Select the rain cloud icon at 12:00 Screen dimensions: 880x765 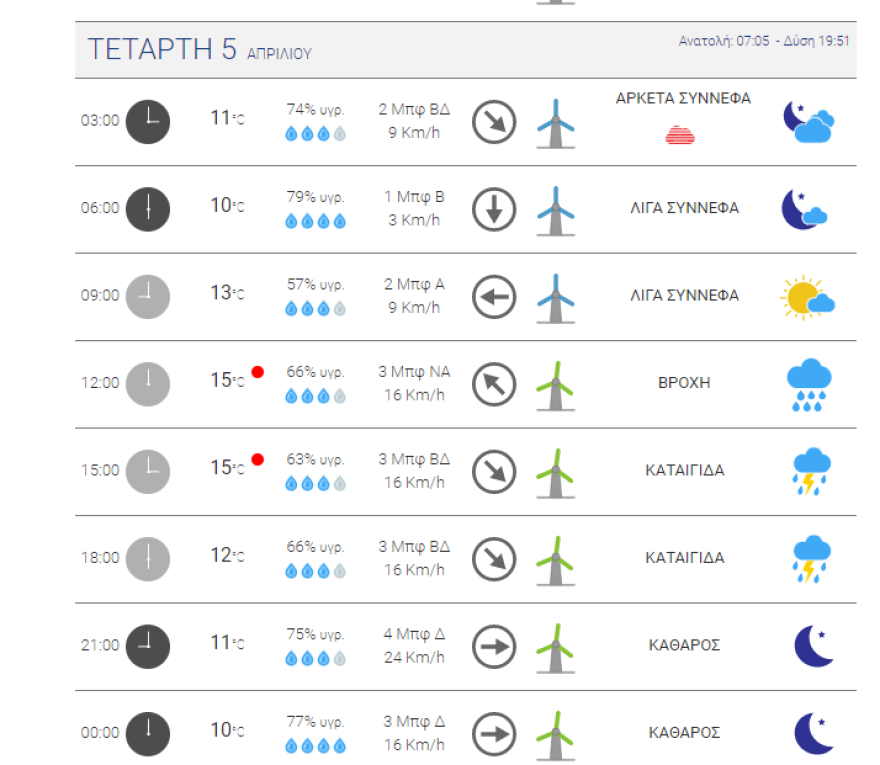[808, 385]
